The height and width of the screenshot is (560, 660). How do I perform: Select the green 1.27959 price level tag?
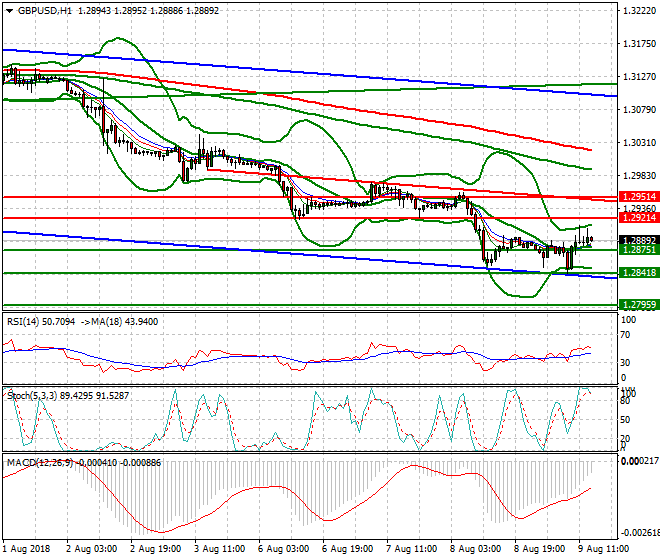pos(637,304)
